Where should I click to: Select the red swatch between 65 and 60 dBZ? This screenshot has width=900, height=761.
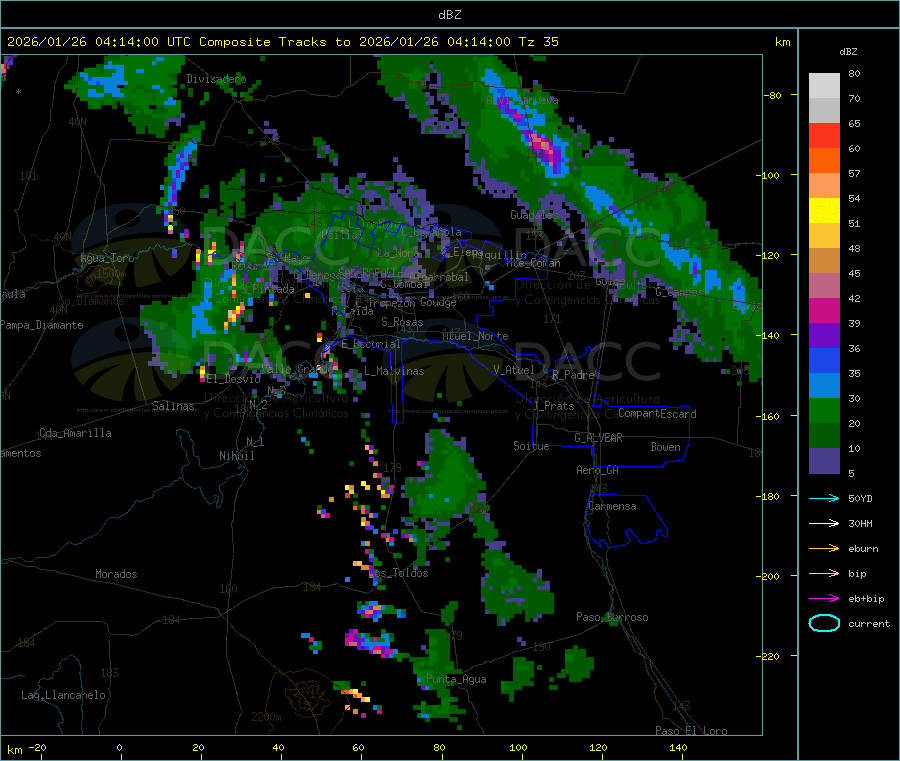coord(824,135)
